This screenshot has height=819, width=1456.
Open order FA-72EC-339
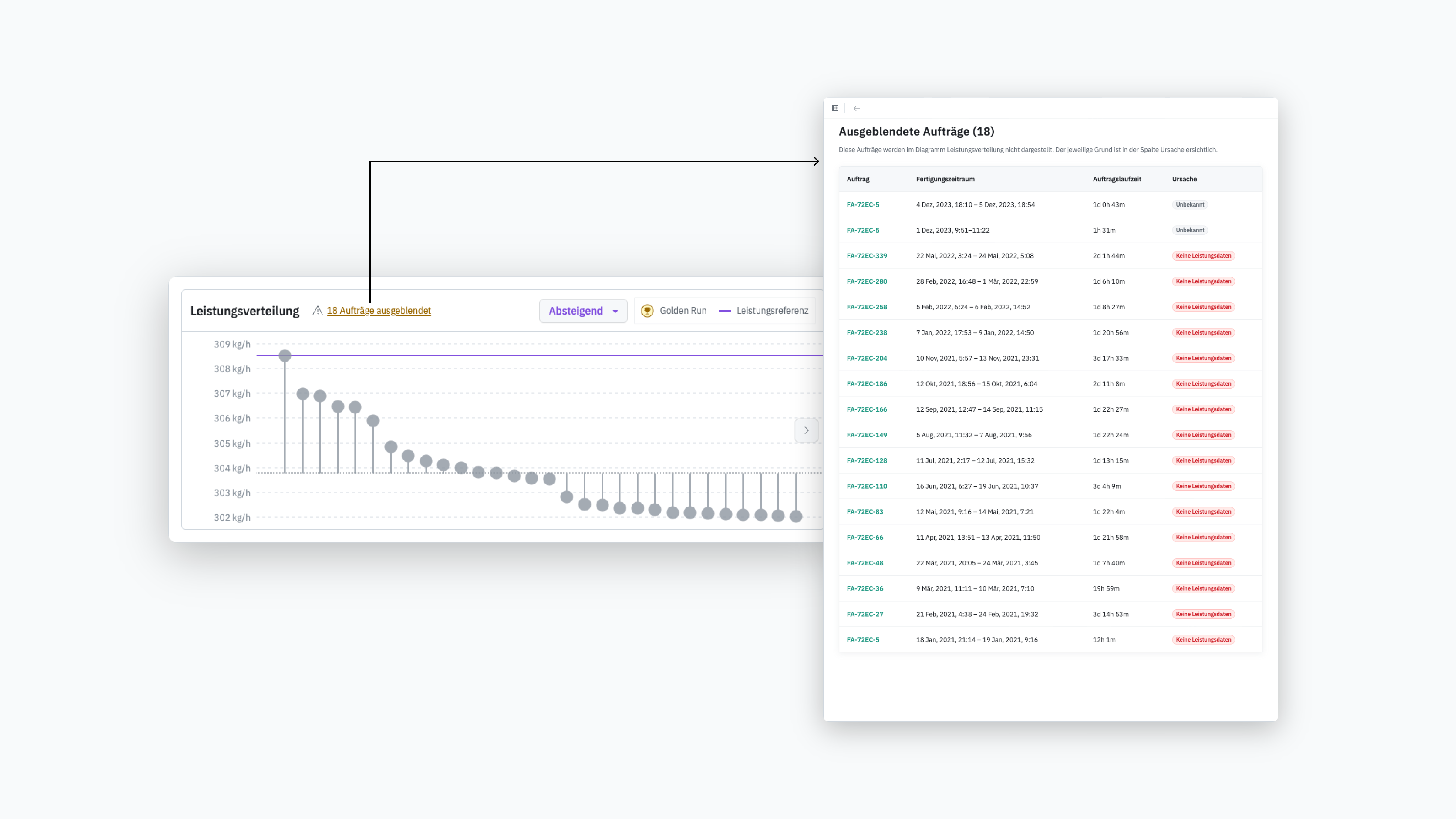pyautogui.click(x=867, y=256)
